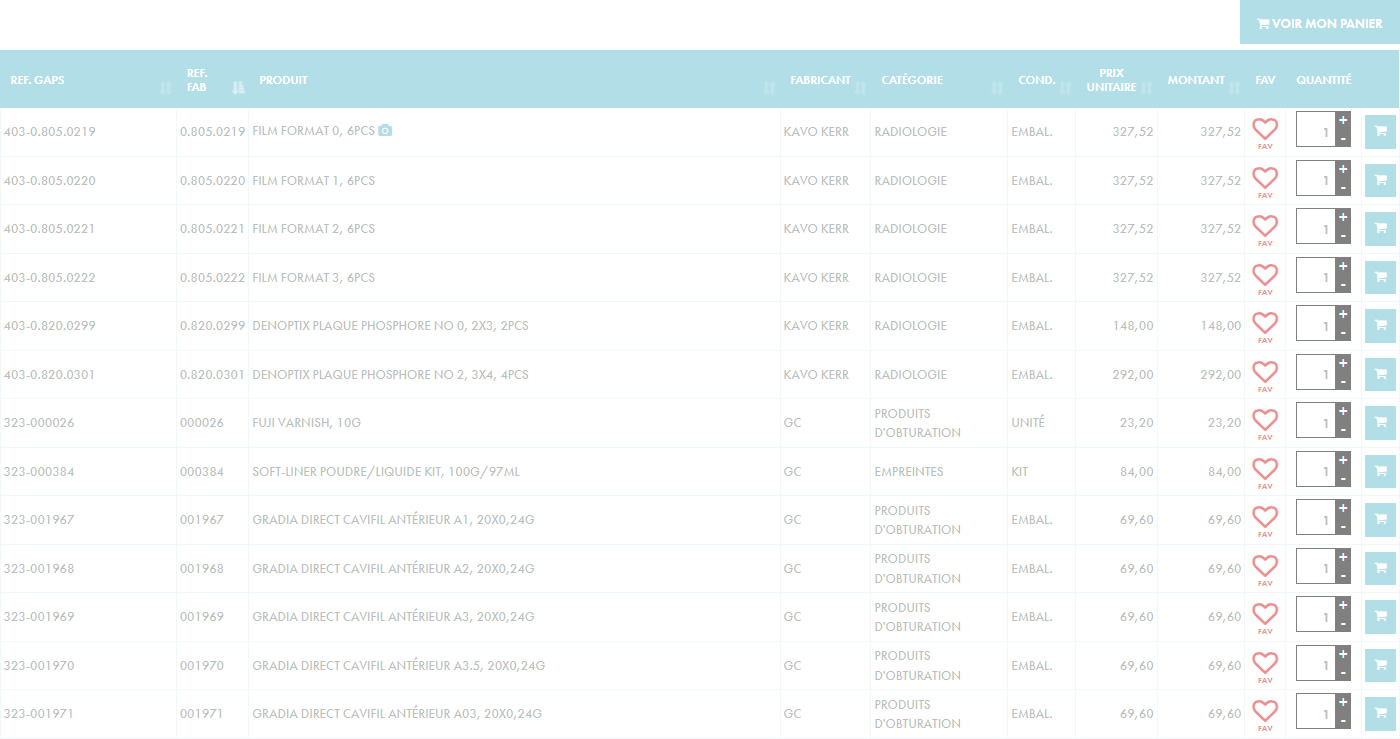Add Film Format 1 to cart
Image resolution: width=1400 pixels, height=739 pixels.
tap(1380, 180)
